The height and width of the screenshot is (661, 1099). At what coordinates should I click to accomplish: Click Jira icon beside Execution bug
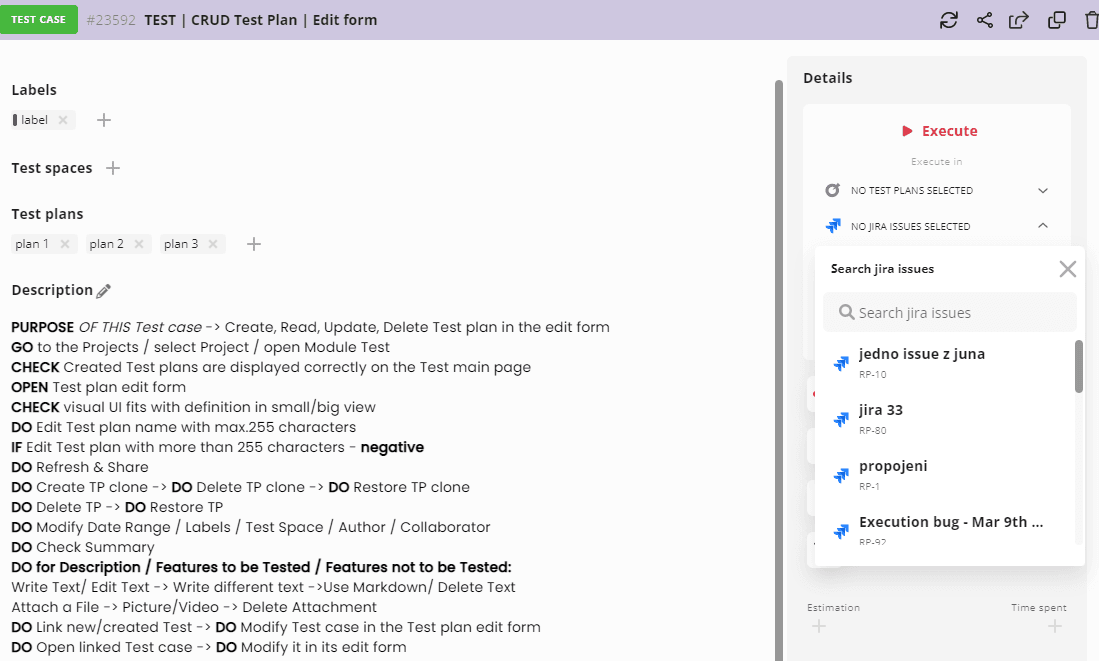[x=841, y=531]
